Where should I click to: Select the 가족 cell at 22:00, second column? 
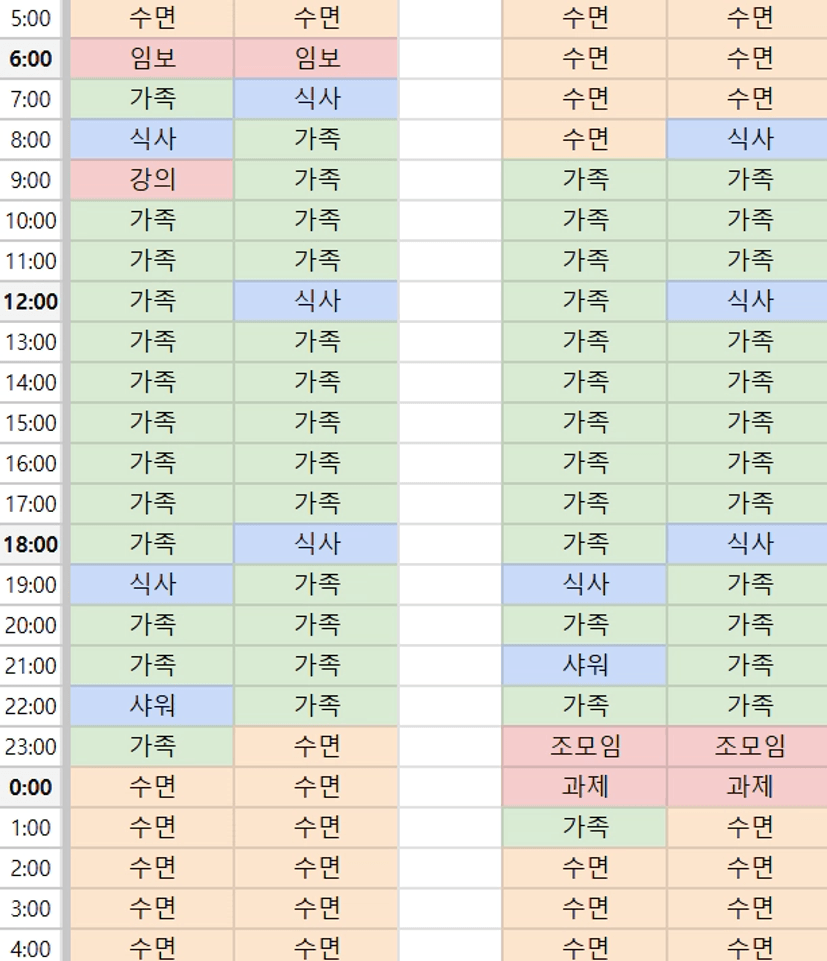point(316,706)
